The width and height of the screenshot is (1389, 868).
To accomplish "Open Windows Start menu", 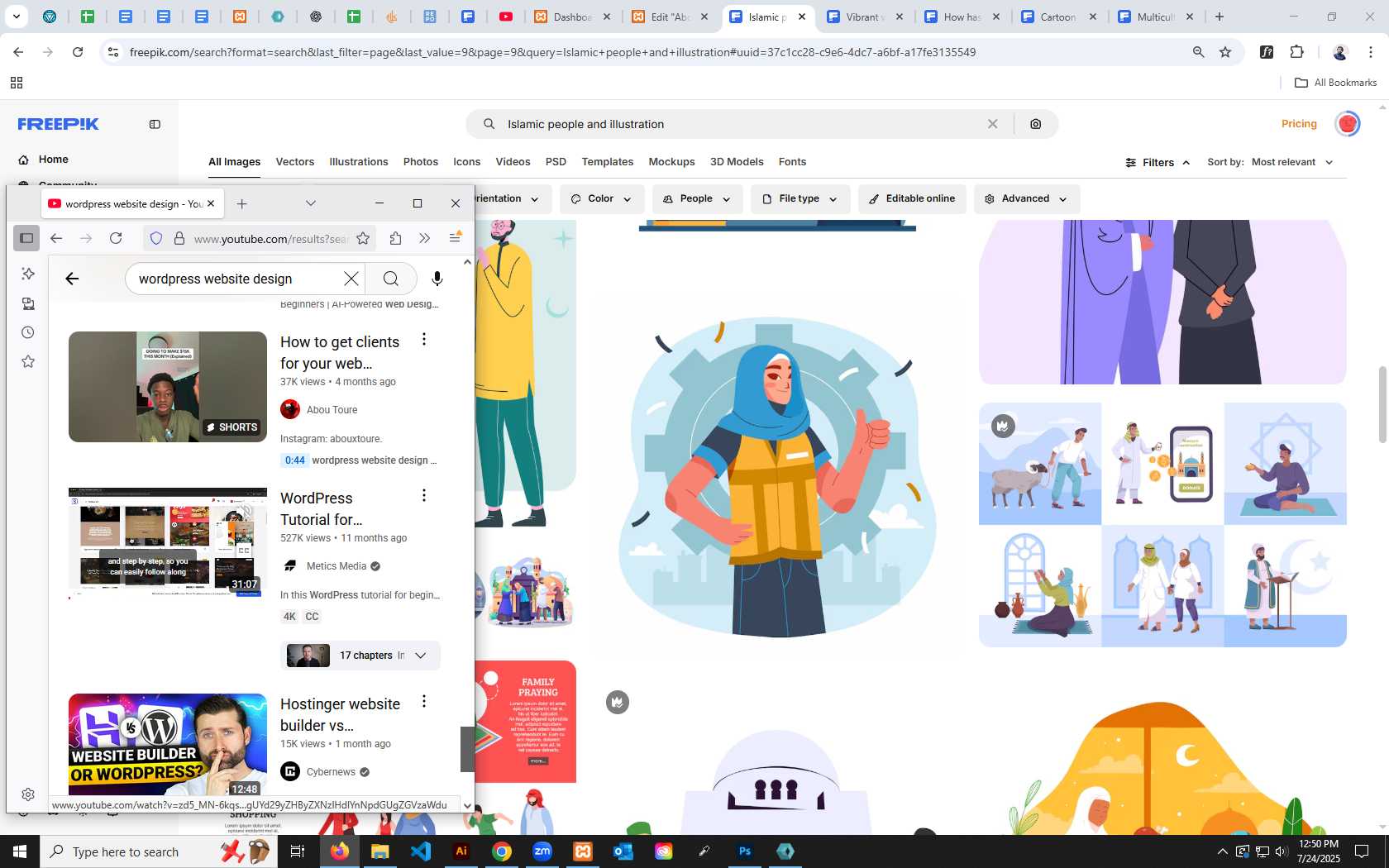I will click(20, 851).
